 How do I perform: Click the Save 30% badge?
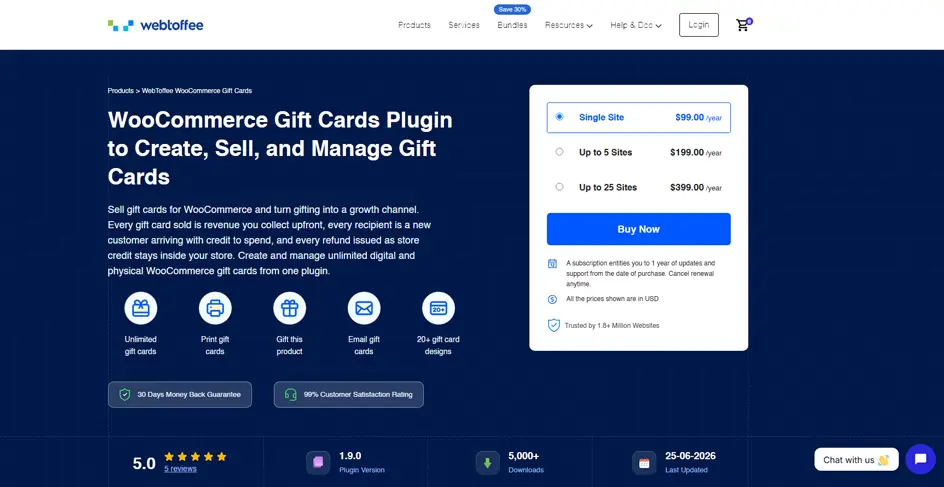[512, 10]
